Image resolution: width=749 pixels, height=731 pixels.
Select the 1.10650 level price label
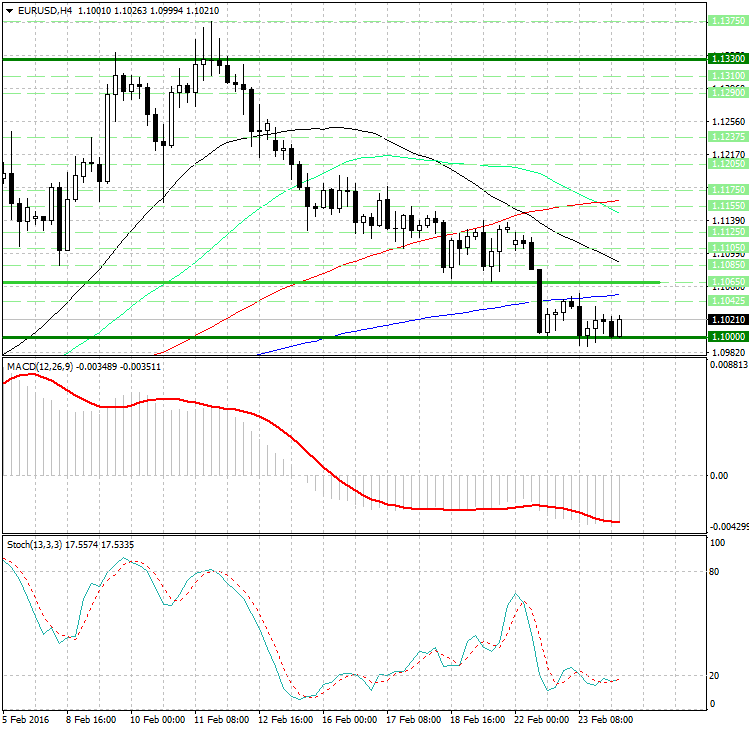click(728, 281)
